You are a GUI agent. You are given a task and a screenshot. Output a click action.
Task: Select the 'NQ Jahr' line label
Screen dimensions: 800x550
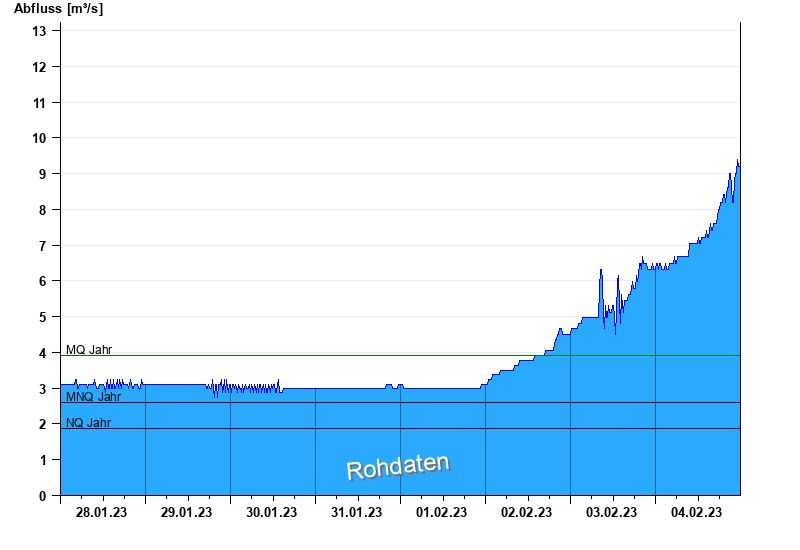(x=88, y=422)
